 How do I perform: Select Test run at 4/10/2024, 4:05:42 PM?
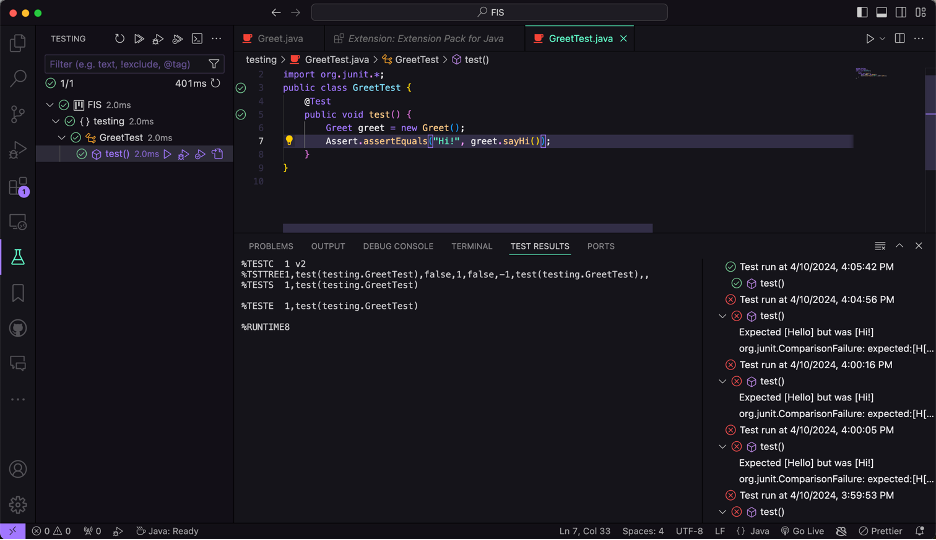point(819,267)
